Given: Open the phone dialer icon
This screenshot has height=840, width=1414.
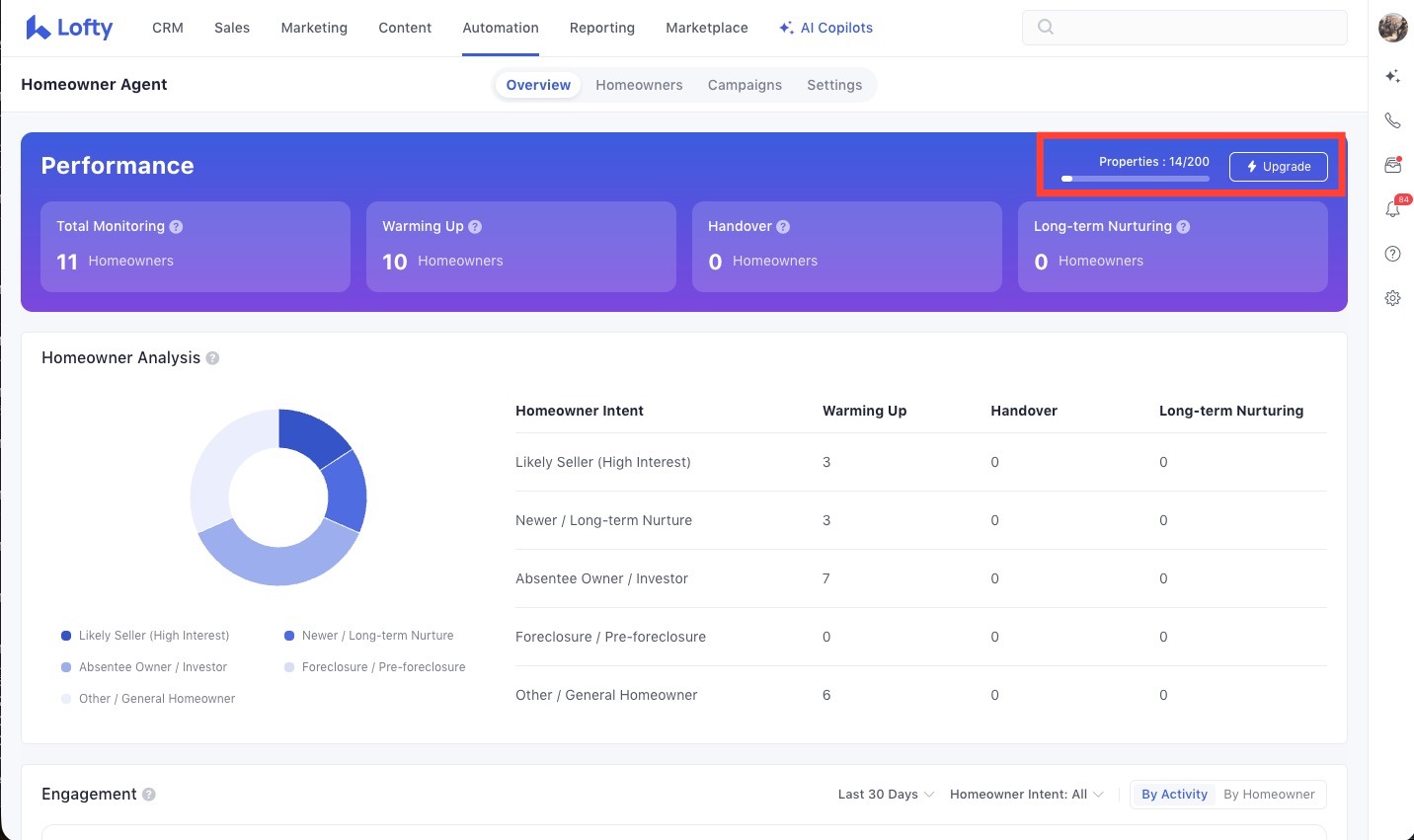Looking at the screenshot, I should (1392, 120).
